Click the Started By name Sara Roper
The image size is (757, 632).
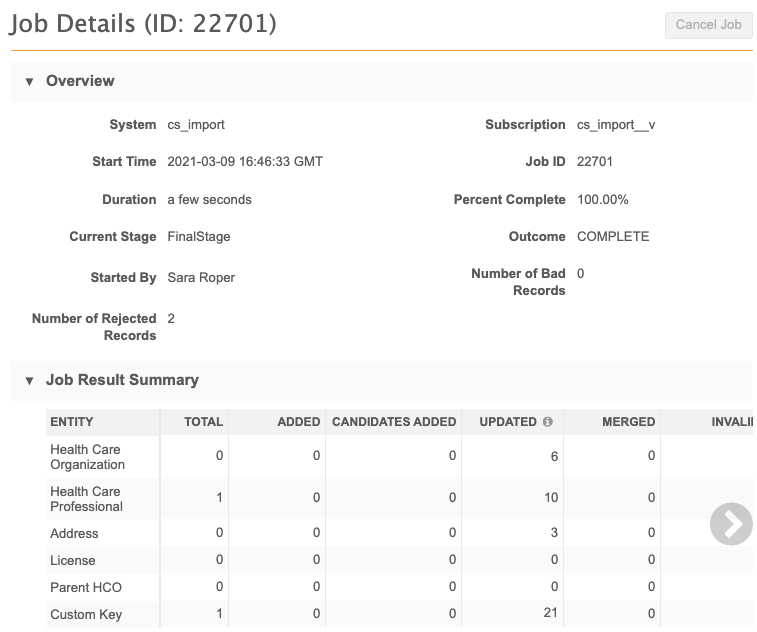click(x=201, y=277)
